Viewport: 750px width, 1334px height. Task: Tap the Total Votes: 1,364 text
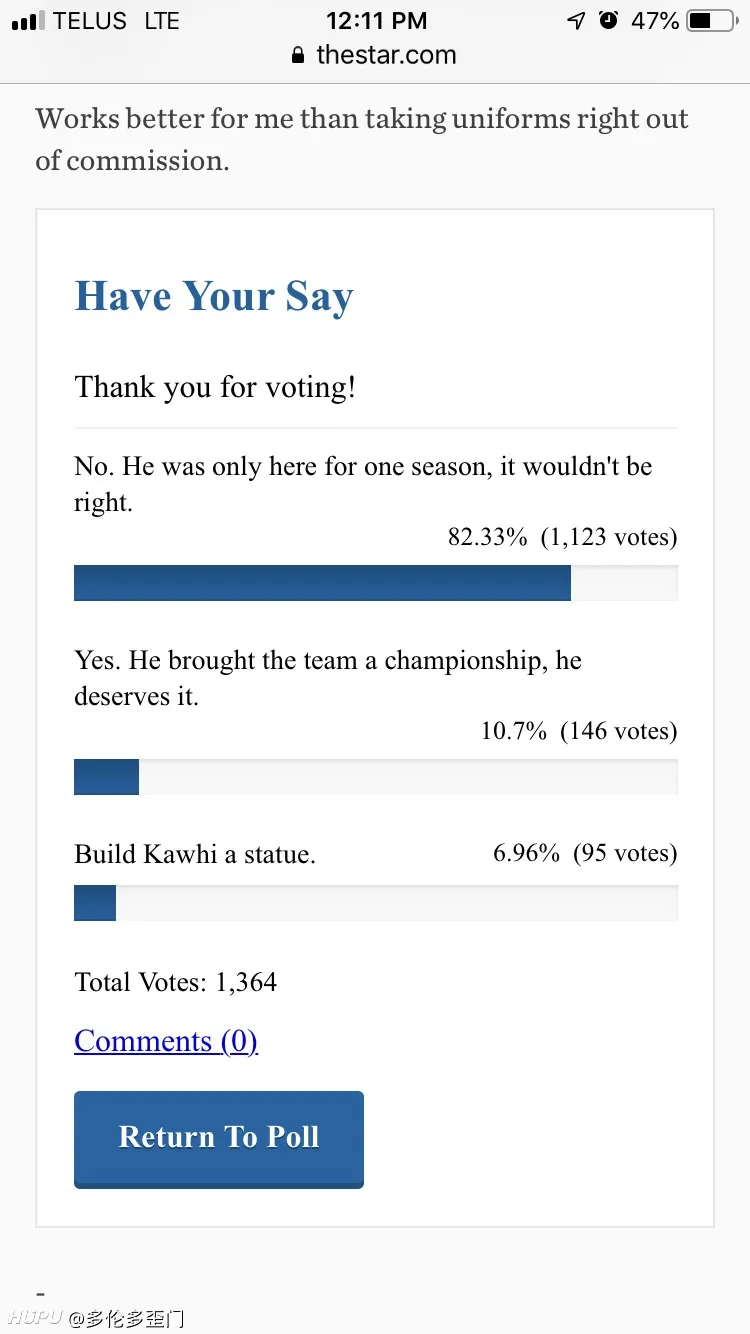point(176,982)
